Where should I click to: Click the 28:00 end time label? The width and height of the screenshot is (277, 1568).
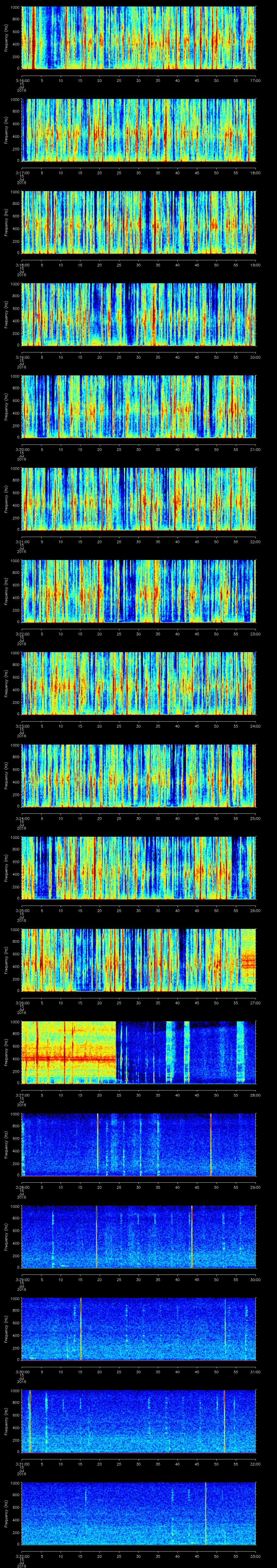[x=255, y=1095]
